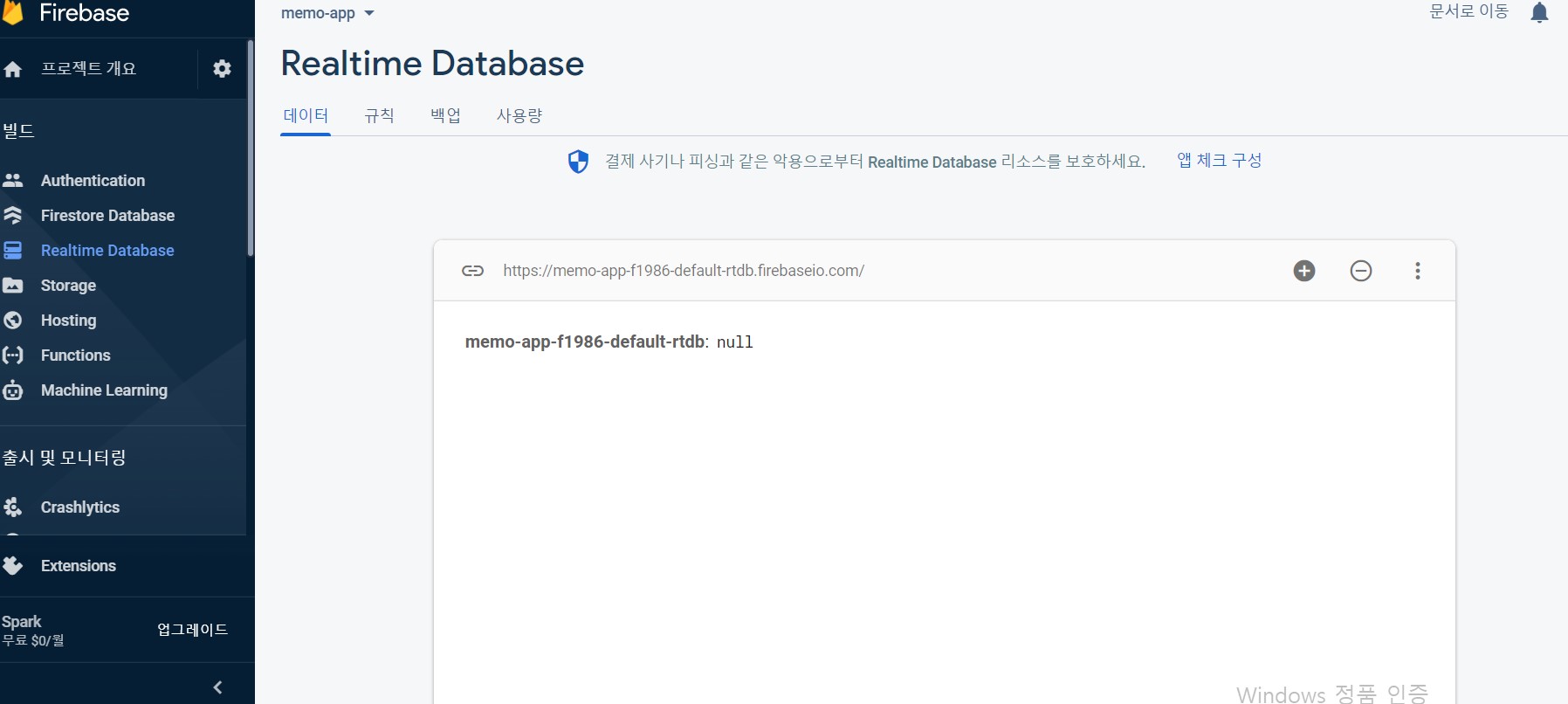The image size is (1568, 704).
Task: Click the Extensions puzzle icon
Action: [13, 566]
